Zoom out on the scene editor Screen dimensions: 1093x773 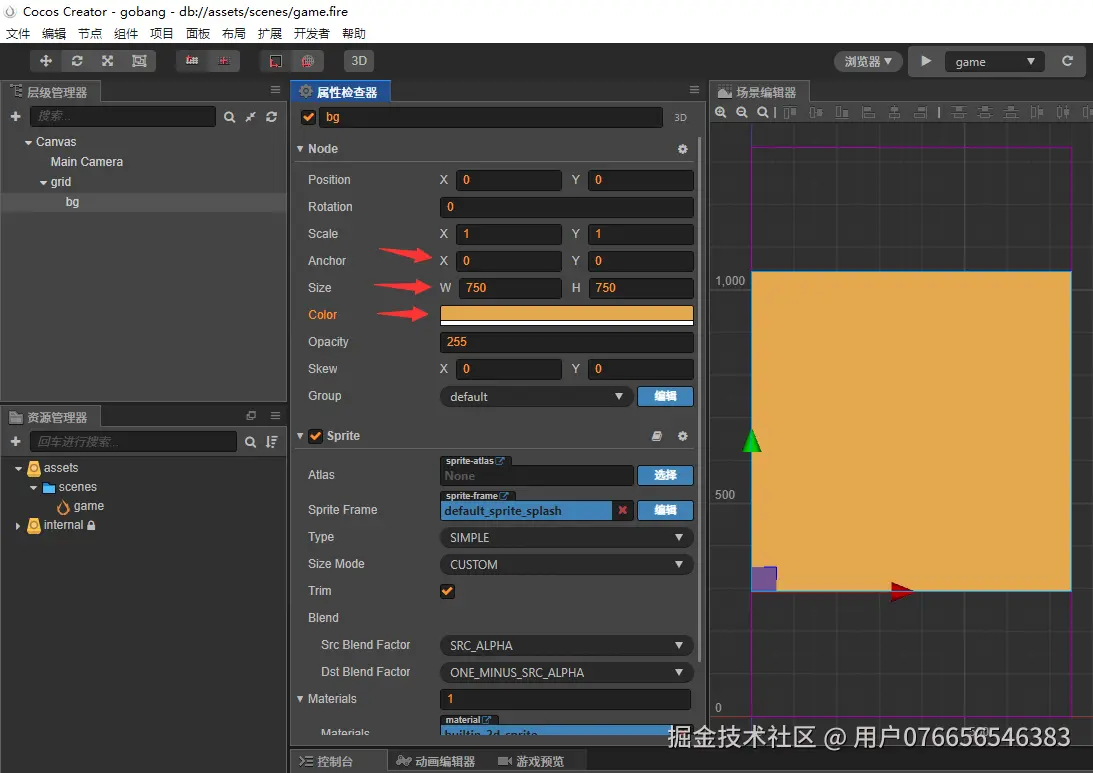[742, 112]
